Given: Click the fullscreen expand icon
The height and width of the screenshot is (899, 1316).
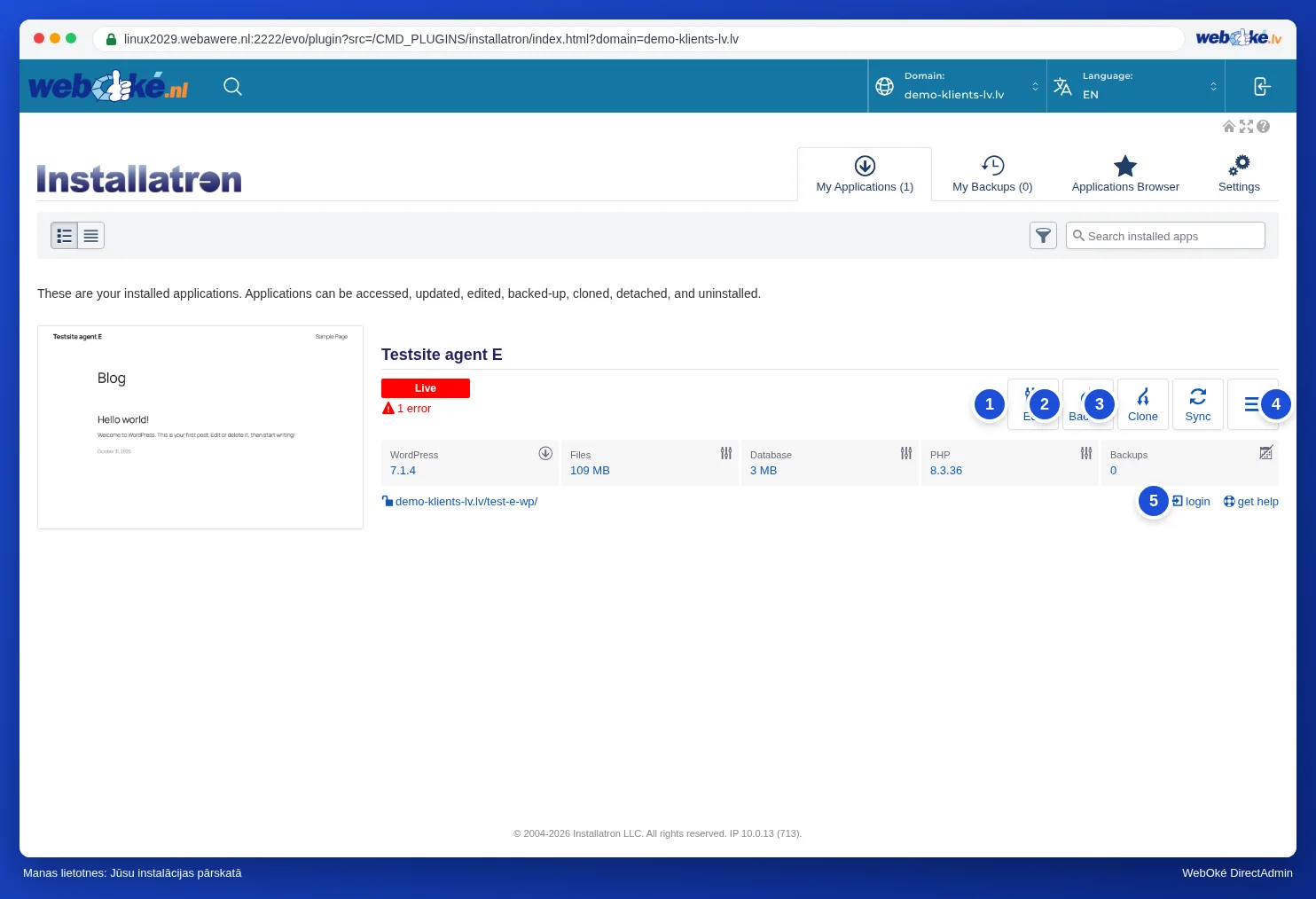Looking at the screenshot, I should tap(1246, 127).
